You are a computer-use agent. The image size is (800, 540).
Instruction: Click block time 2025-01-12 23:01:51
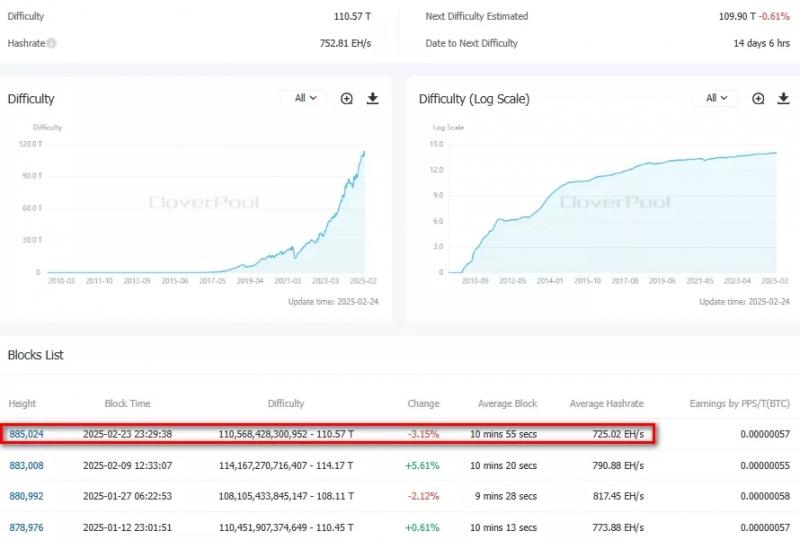128,527
